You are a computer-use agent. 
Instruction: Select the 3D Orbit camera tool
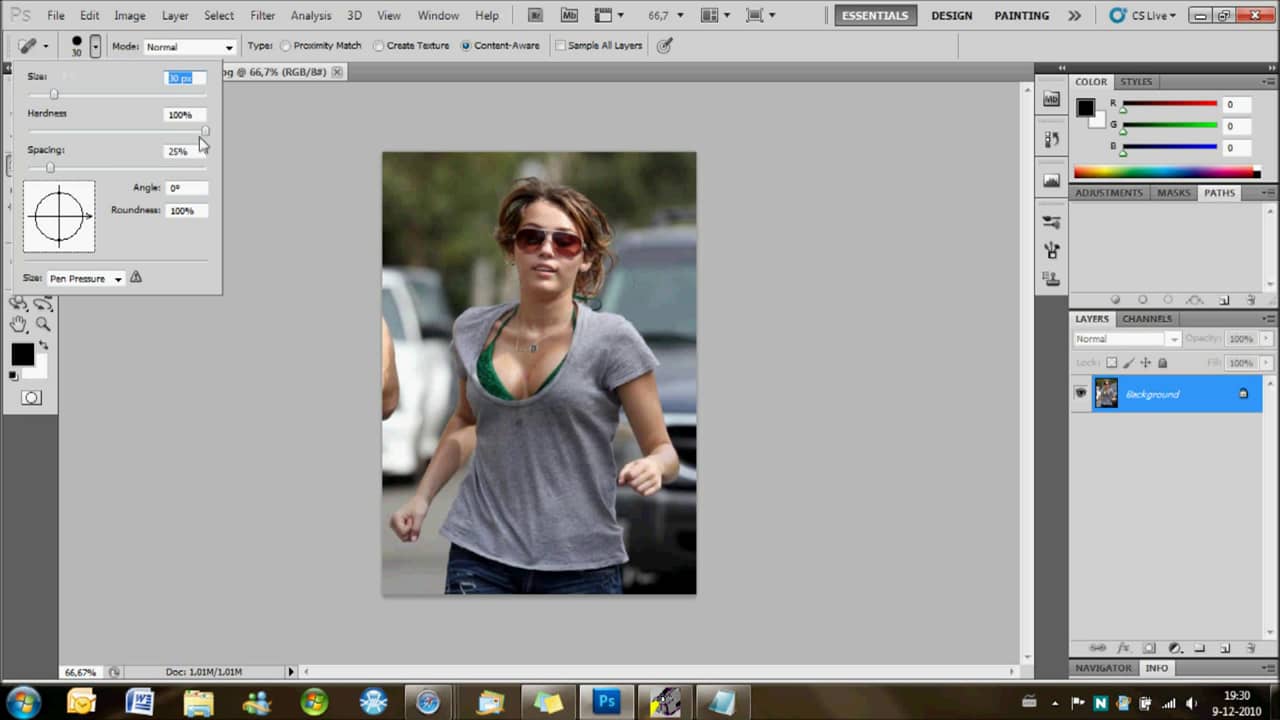[43, 303]
